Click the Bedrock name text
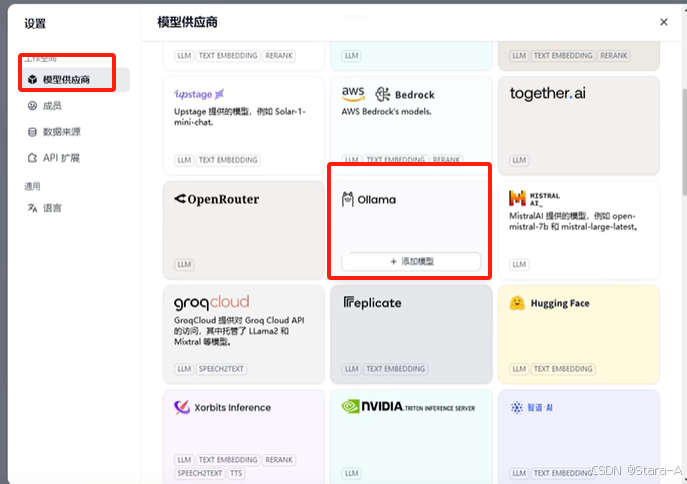The width and height of the screenshot is (687, 484). coord(414,95)
